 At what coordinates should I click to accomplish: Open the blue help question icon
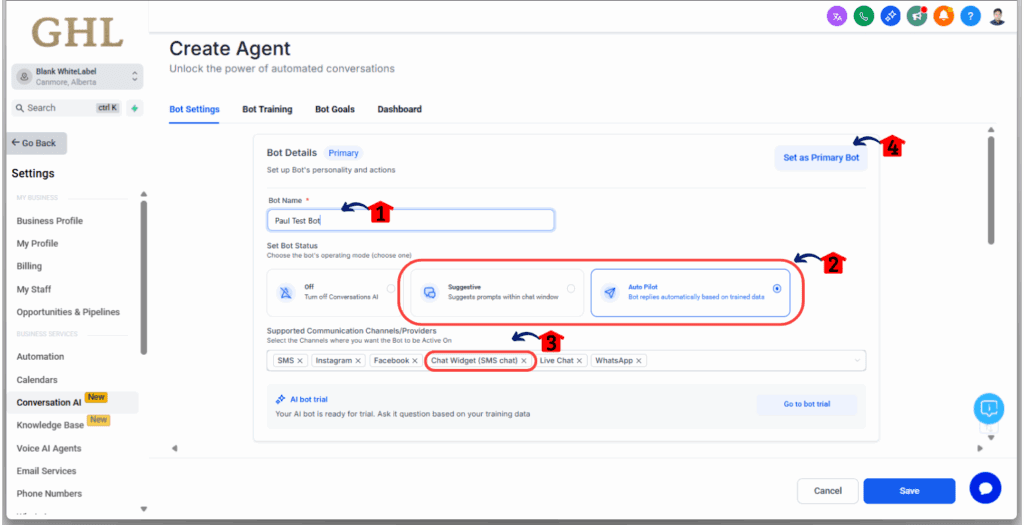pyautogui.click(x=970, y=17)
